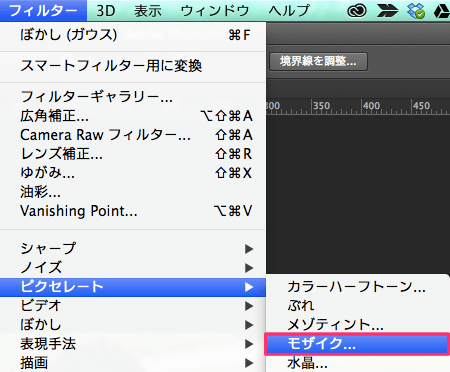
Task: Click the Creative Cloud menu bar icon
Action: pos(357,11)
